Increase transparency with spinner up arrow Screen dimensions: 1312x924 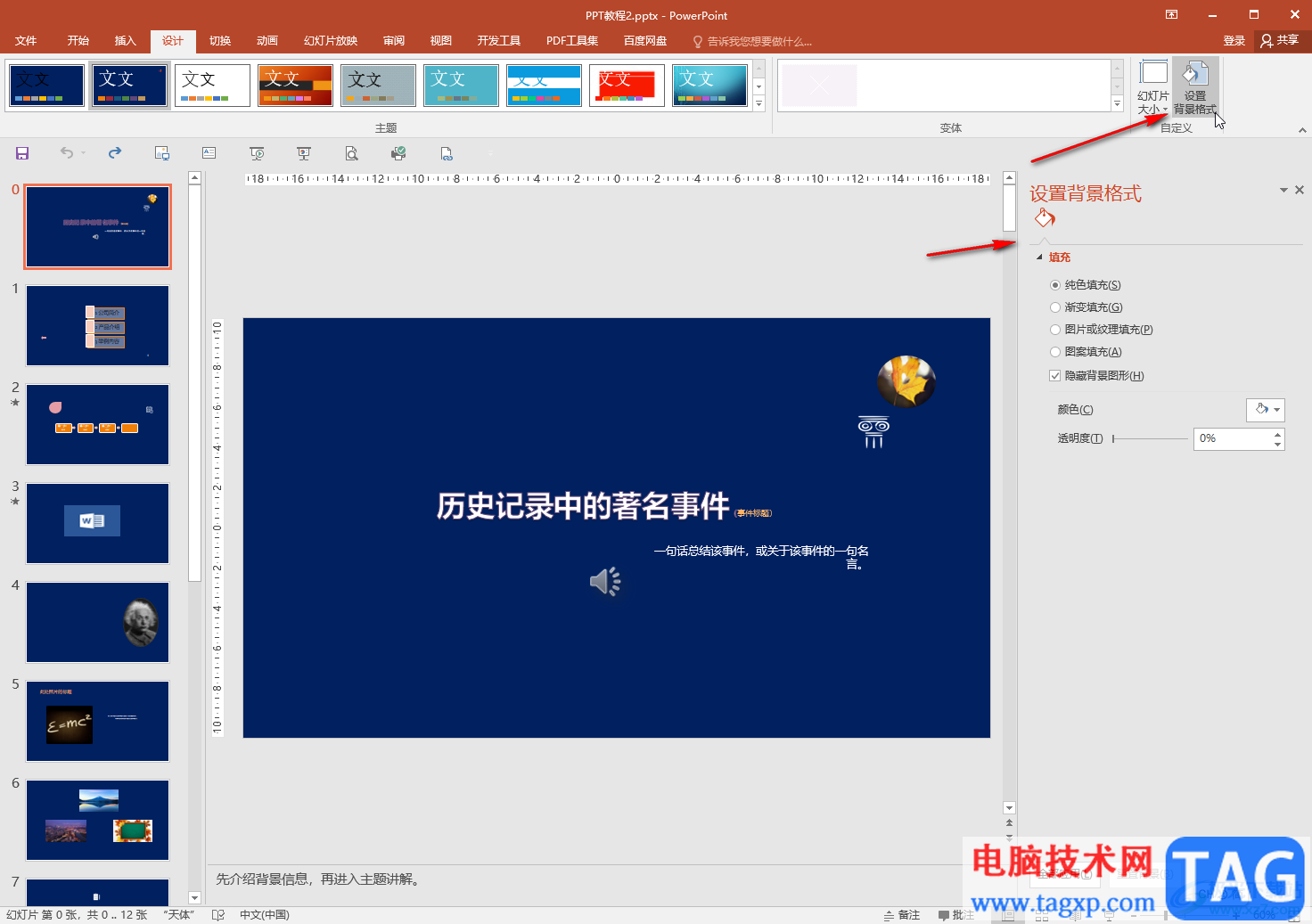tap(1278, 434)
